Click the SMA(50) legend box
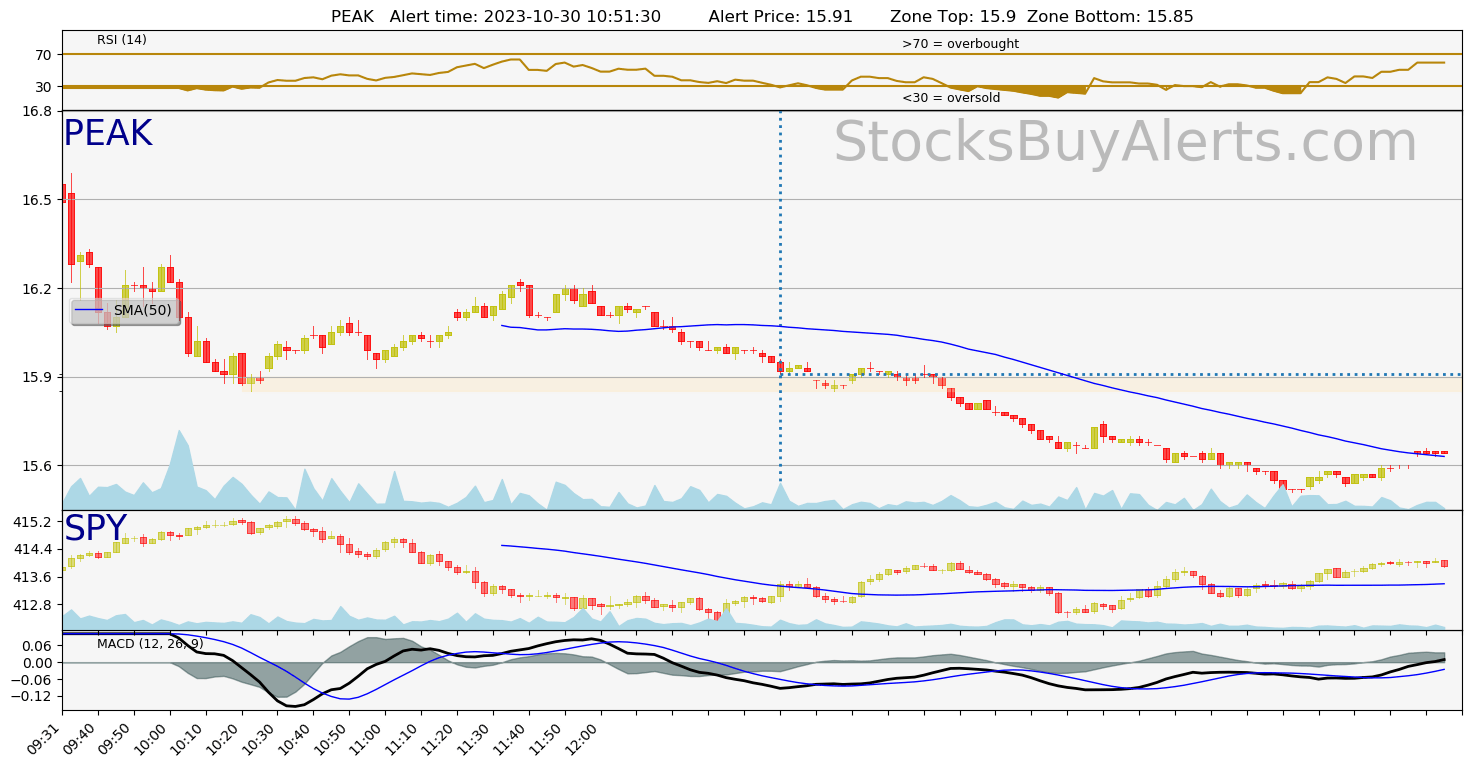Viewport: 1476px width, 768px height. point(125,311)
